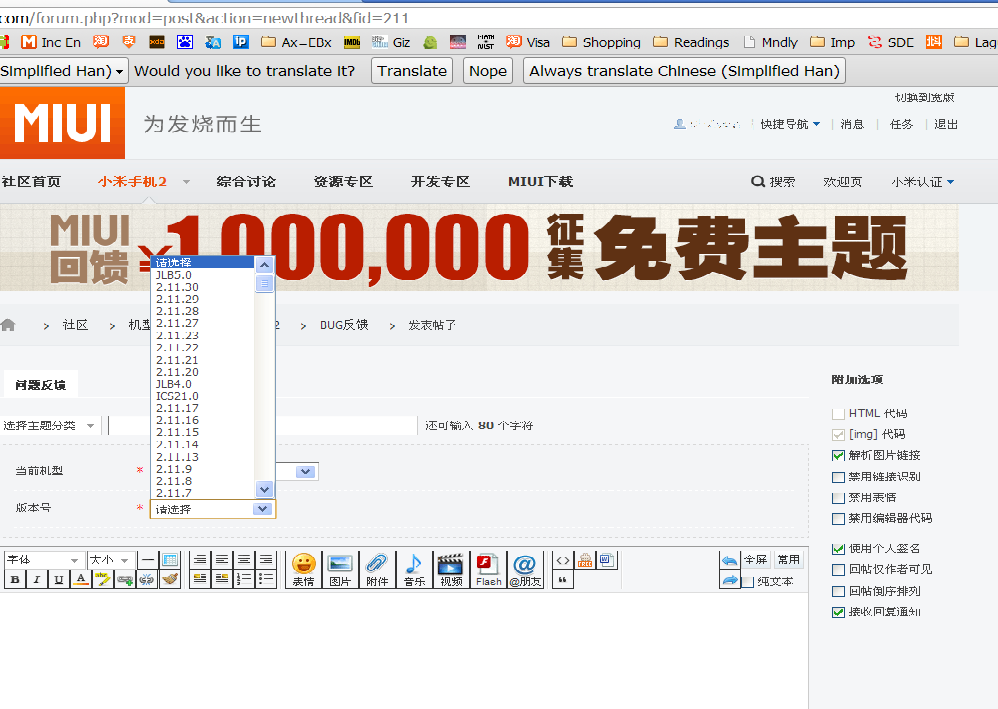
Task: Insert a hyperlink with the link icon
Action: coord(125,579)
